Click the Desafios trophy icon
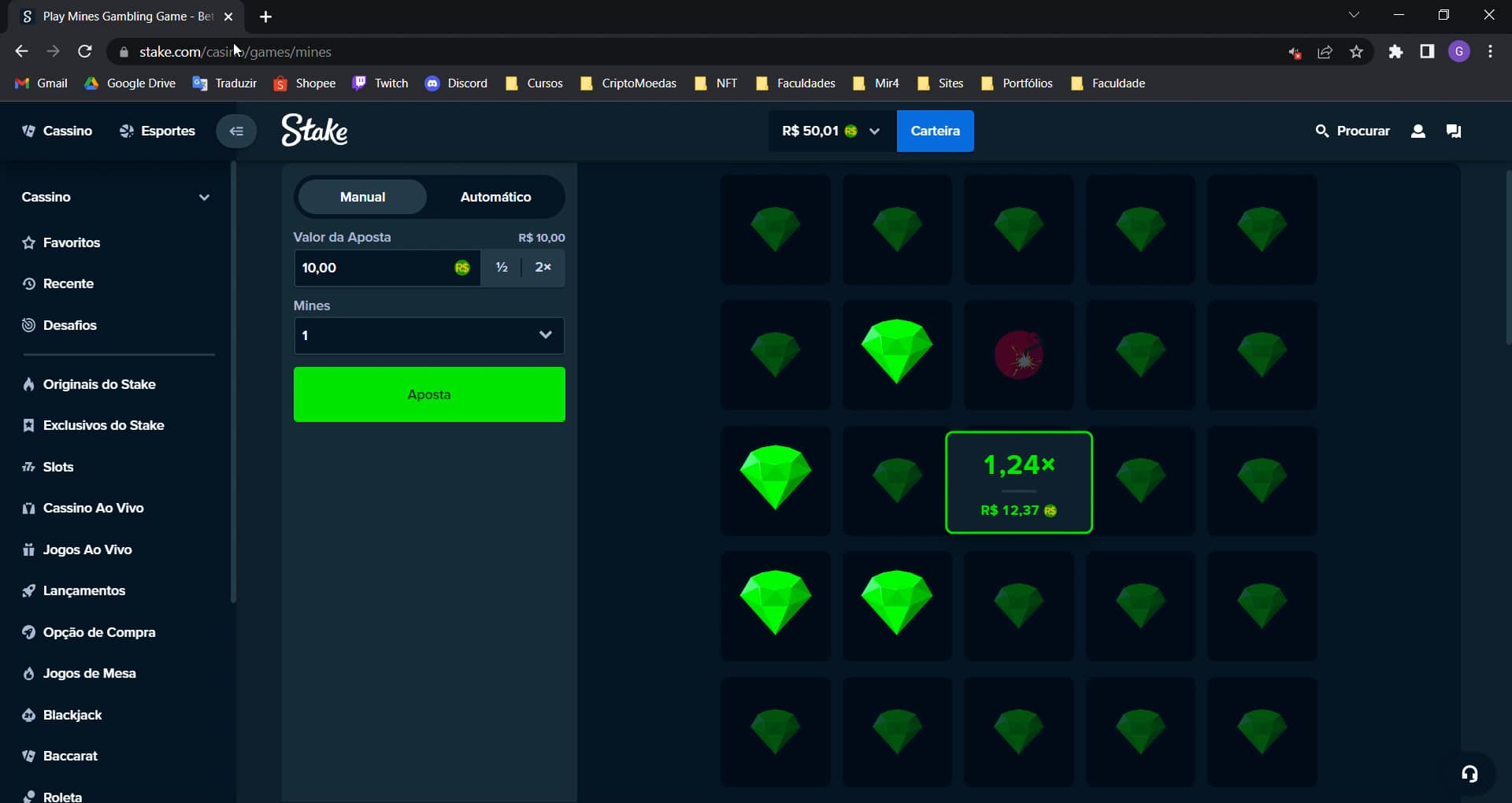 (x=28, y=325)
